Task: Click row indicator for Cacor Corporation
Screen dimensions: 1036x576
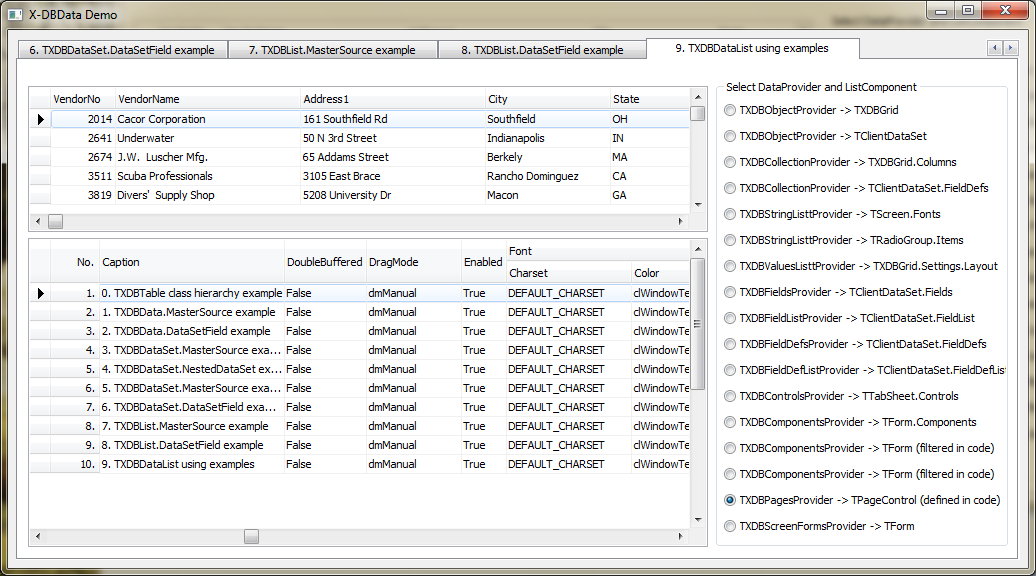Action: click(x=40, y=119)
